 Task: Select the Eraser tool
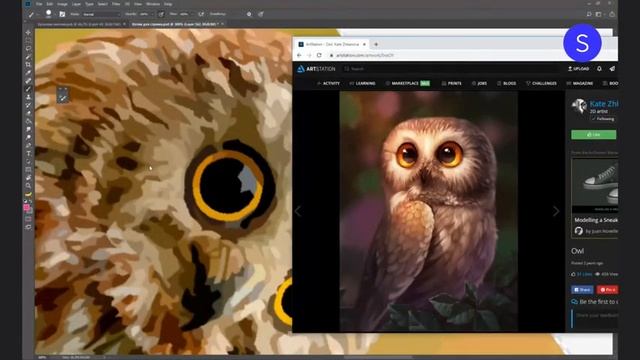[28, 113]
